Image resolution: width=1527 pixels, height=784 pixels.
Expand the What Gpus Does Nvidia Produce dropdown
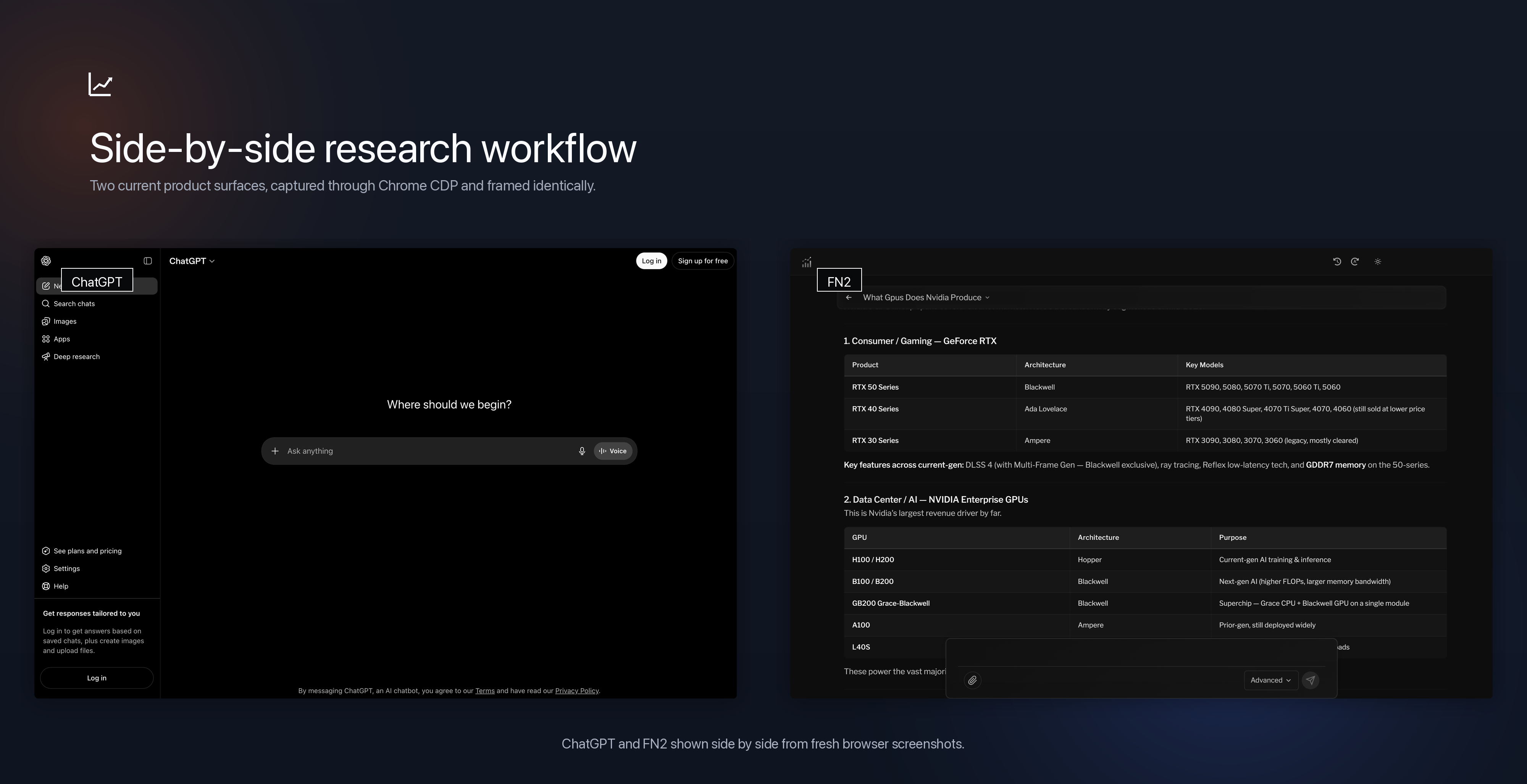(926, 297)
